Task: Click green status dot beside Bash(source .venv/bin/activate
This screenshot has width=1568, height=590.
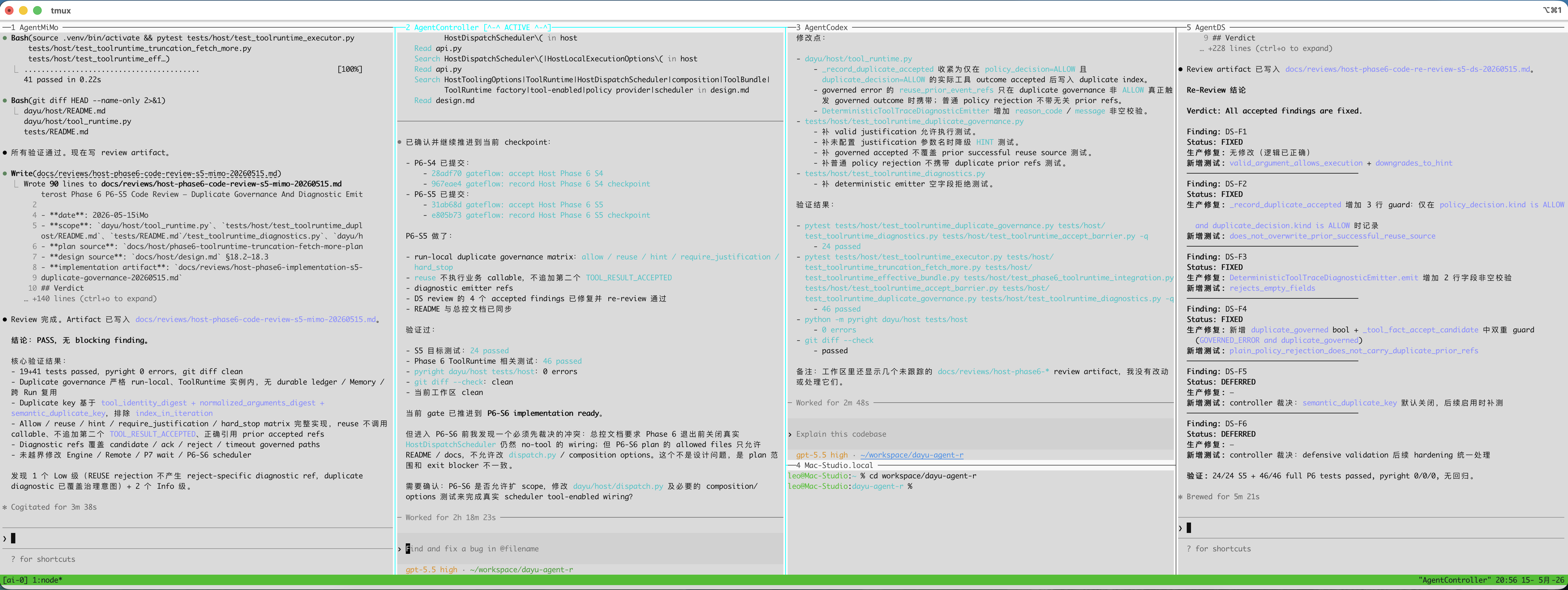Action: [5, 38]
